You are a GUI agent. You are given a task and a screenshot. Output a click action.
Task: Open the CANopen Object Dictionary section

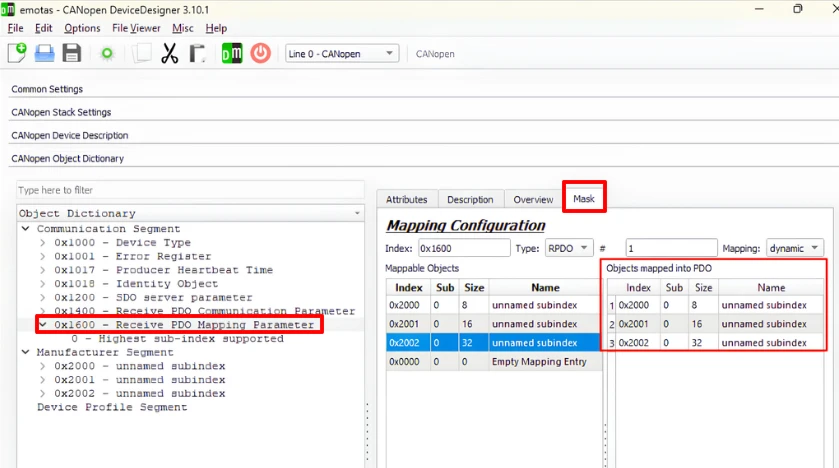[67, 158]
